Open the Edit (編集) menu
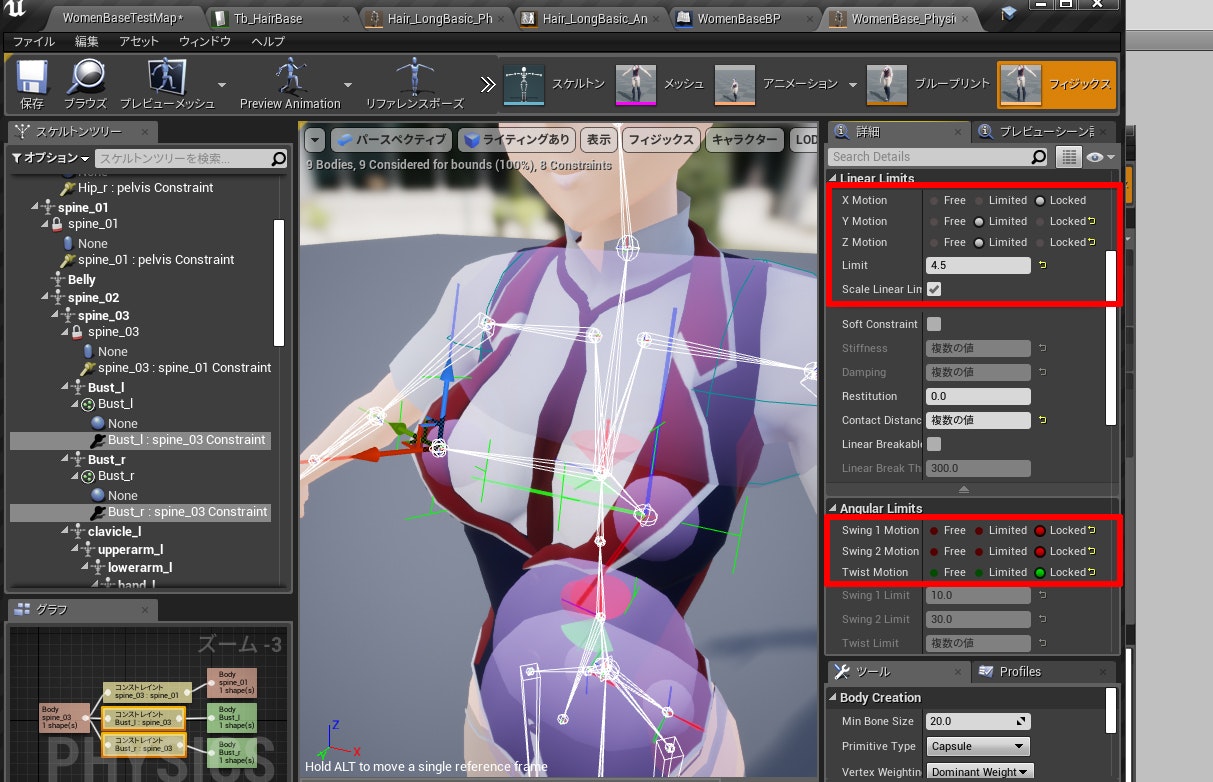Screen dimensions: 1213x782 point(87,41)
